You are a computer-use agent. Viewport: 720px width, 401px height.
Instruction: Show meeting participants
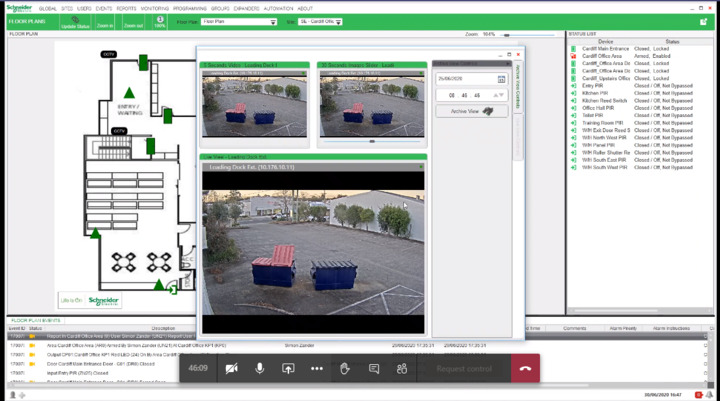pyautogui.click(x=402, y=368)
